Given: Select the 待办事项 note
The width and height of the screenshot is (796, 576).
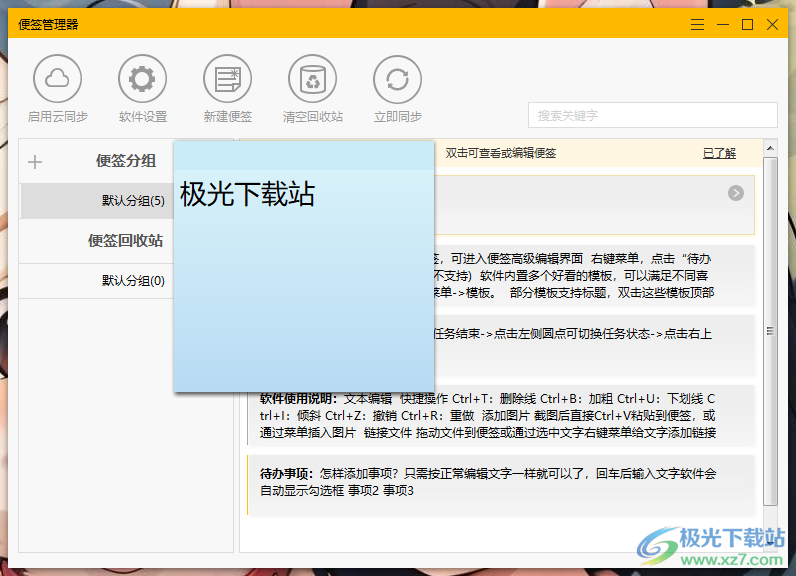Looking at the screenshot, I should pyautogui.click(x=502, y=485).
